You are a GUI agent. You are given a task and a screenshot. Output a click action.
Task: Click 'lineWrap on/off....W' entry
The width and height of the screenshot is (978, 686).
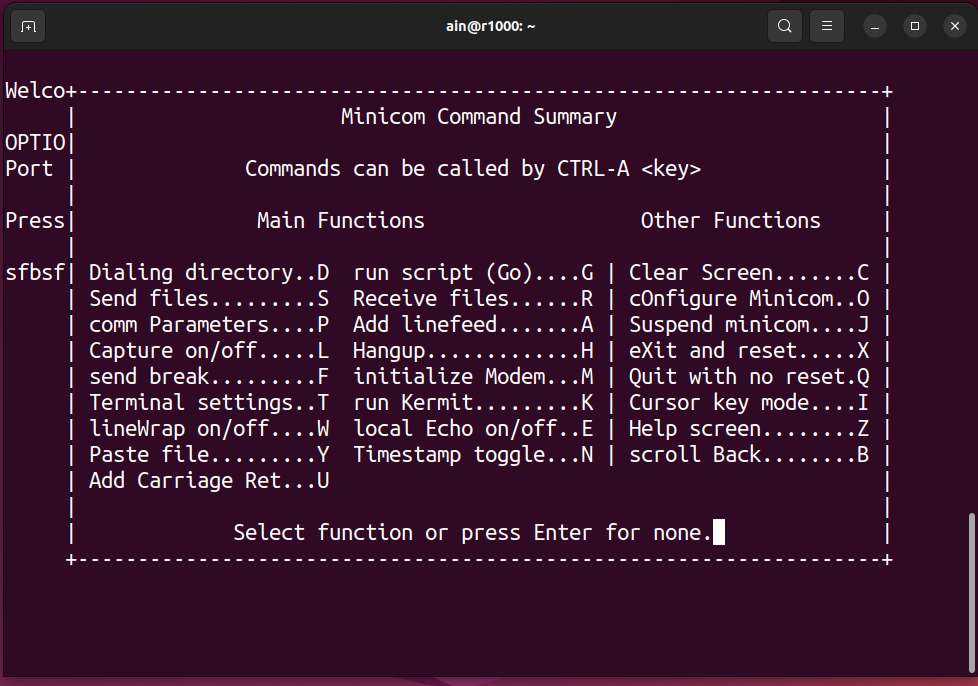click(x=209, y=429)
